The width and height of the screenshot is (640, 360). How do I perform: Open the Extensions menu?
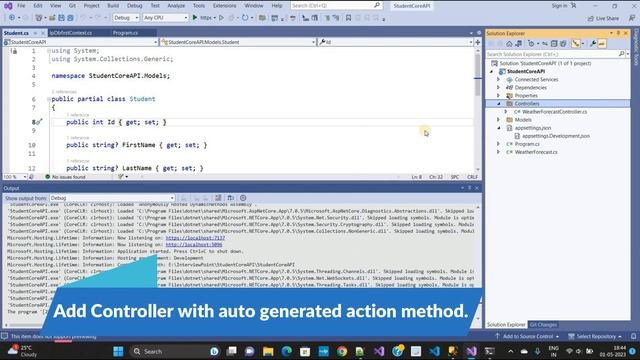pyautogui.click(x=224, y=5)
